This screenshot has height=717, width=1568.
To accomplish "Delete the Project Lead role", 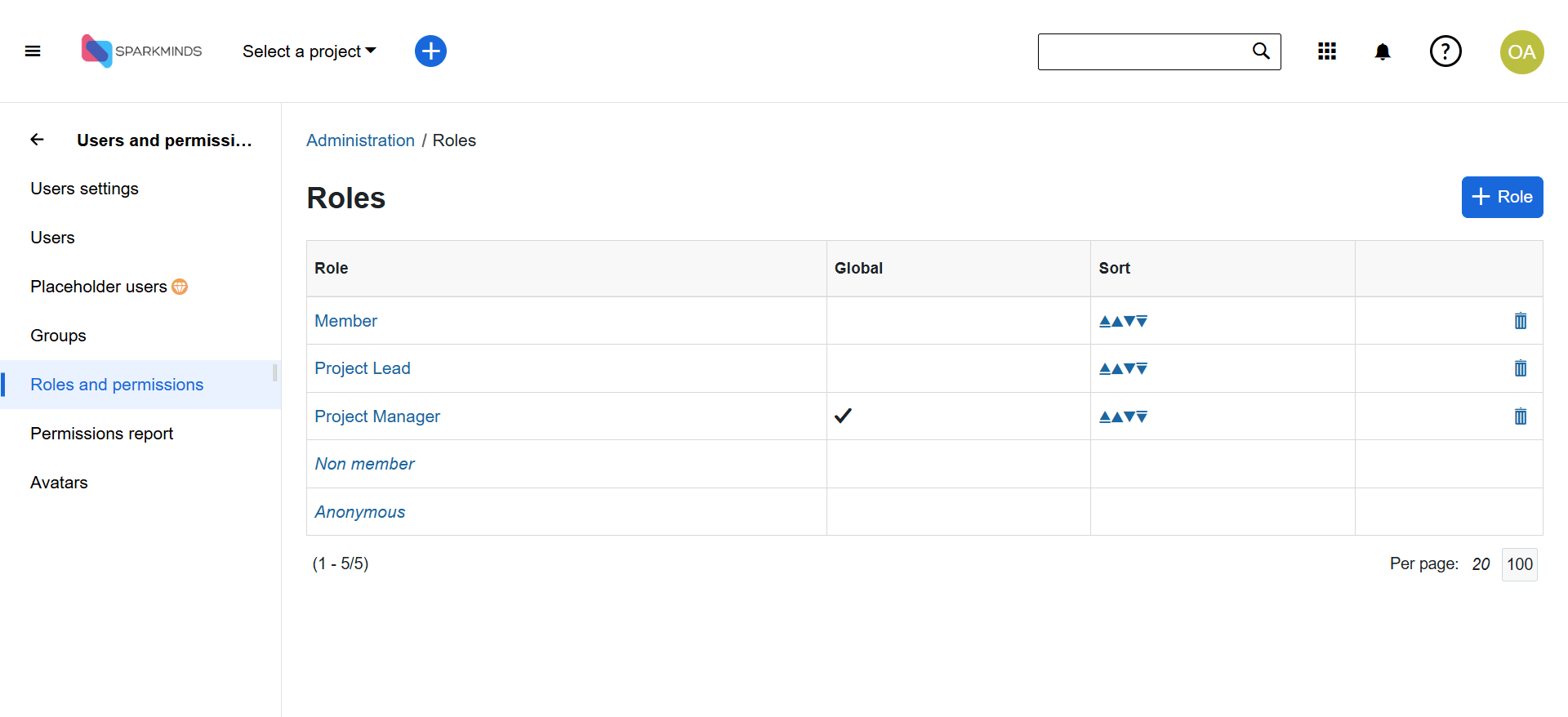I will [x=1520, y=368].
